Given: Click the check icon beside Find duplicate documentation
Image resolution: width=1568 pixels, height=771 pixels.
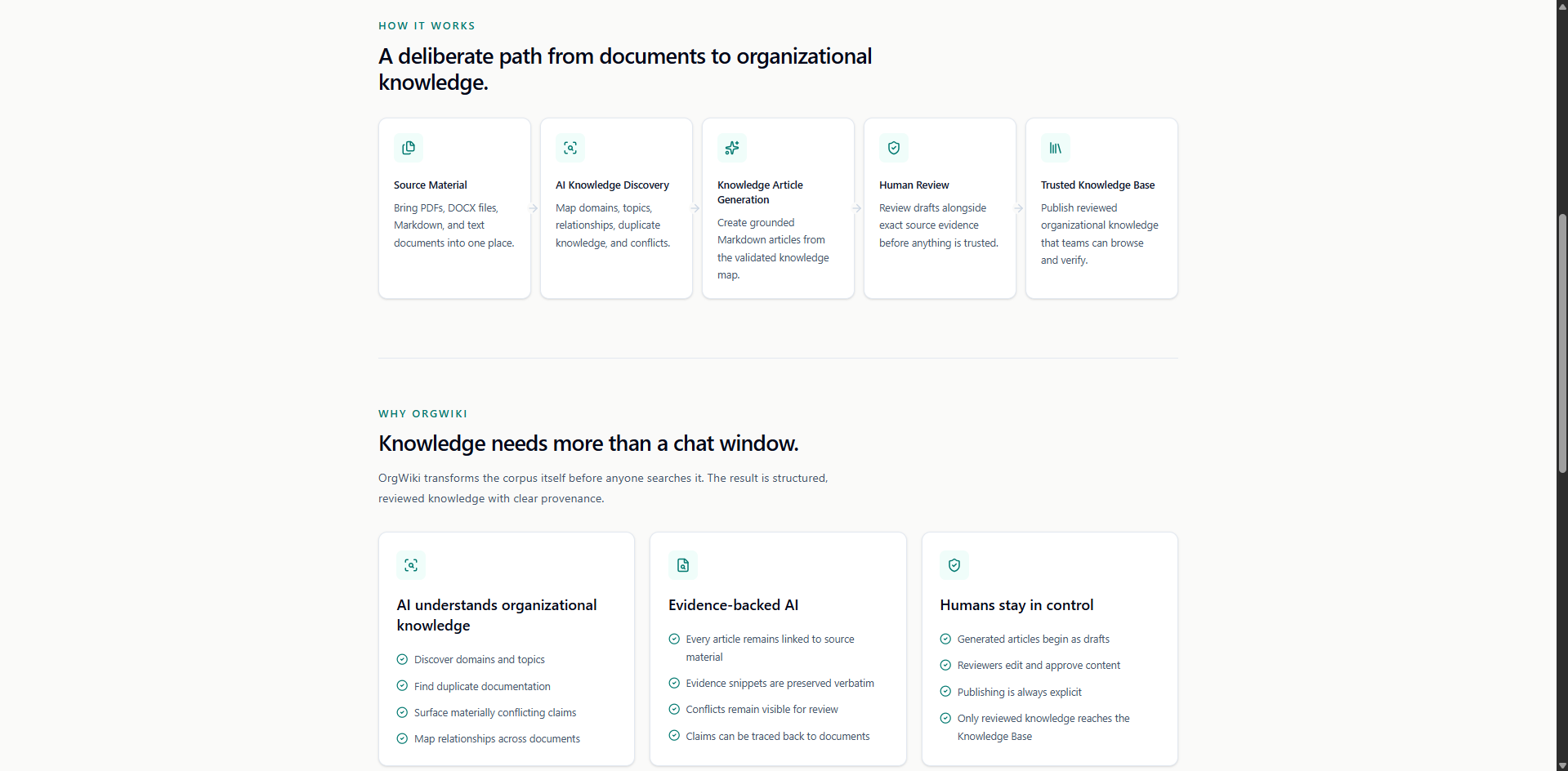Looking at the screenshot, I should [x=402, y=686].
